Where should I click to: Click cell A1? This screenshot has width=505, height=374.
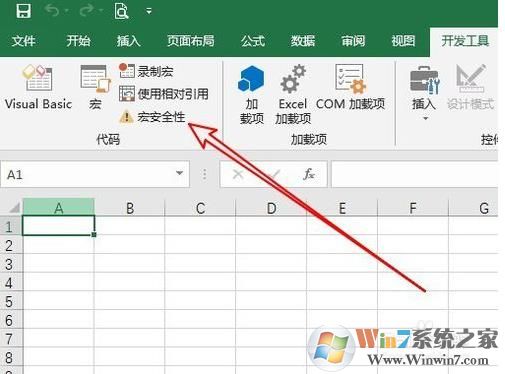click(59, 226)
